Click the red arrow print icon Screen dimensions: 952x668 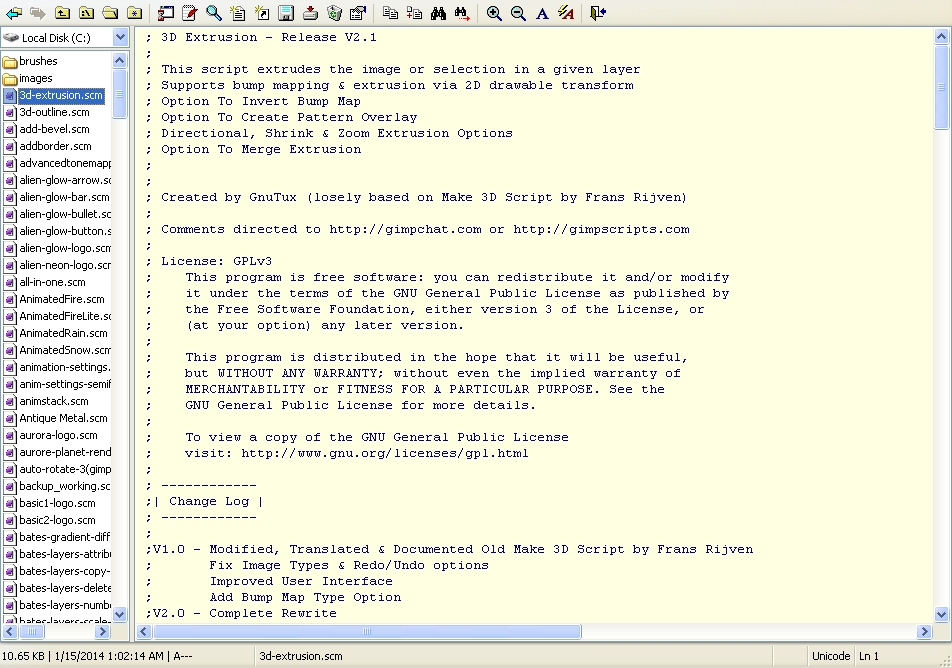pos(310,13)
